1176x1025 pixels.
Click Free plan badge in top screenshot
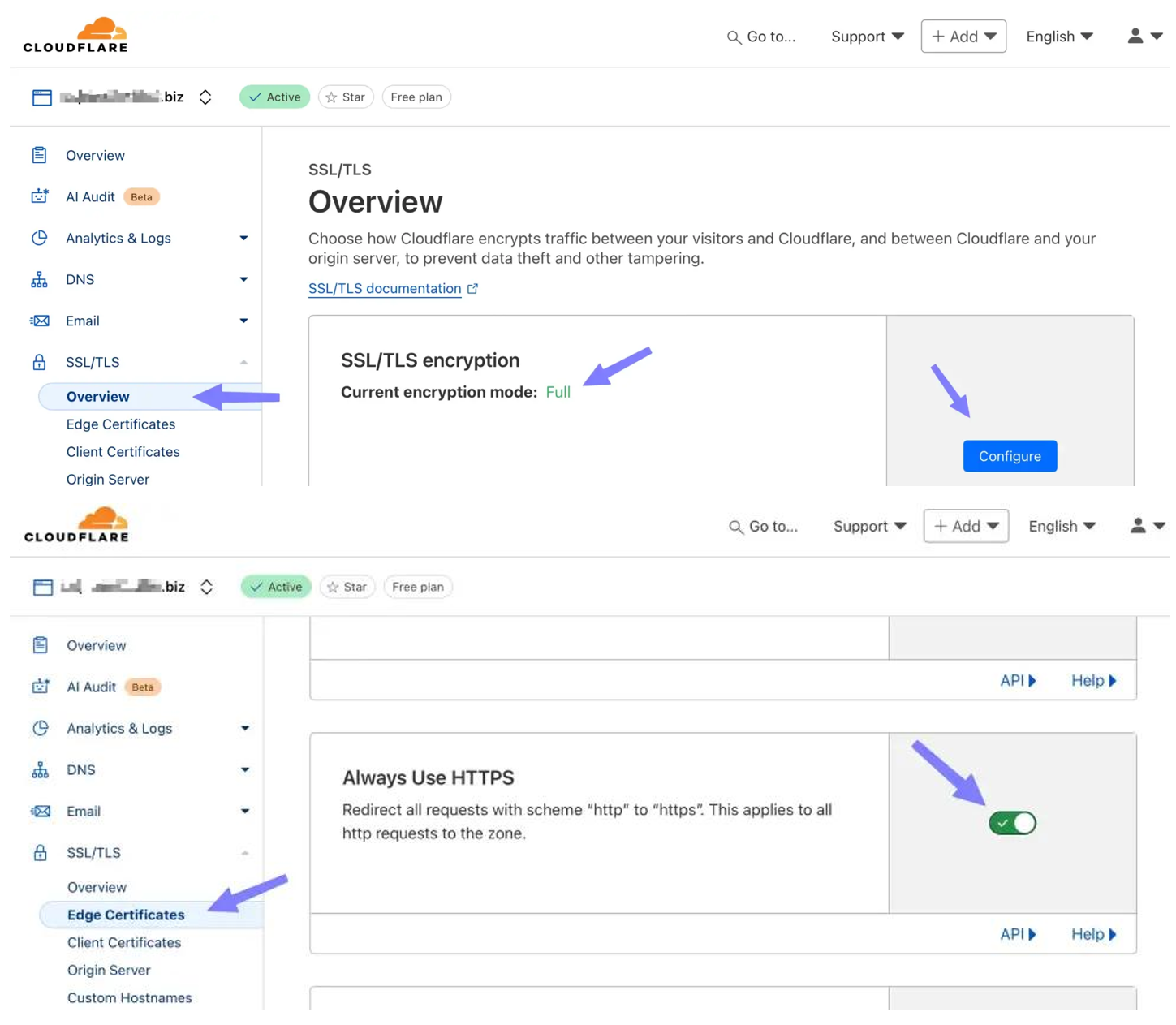tap(416, 97)
